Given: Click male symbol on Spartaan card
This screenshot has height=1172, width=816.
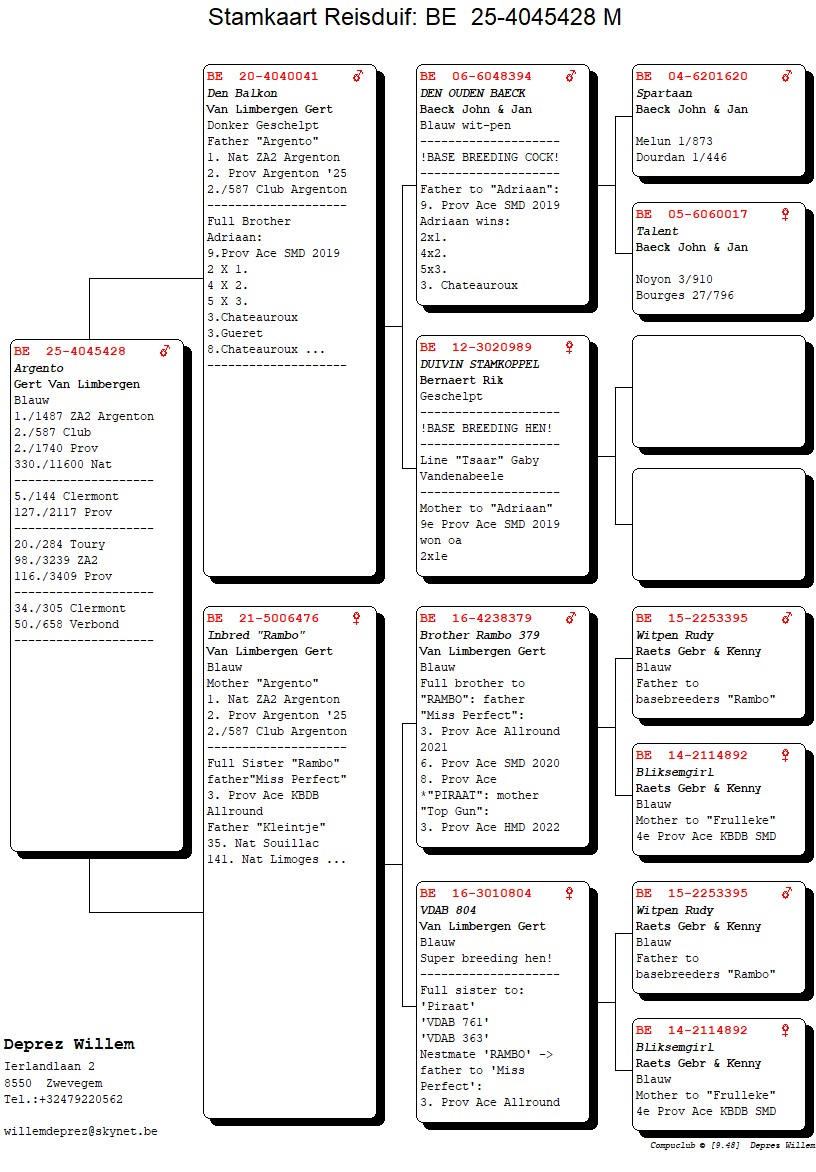Looking at the screenshot, I should [787, 76].
